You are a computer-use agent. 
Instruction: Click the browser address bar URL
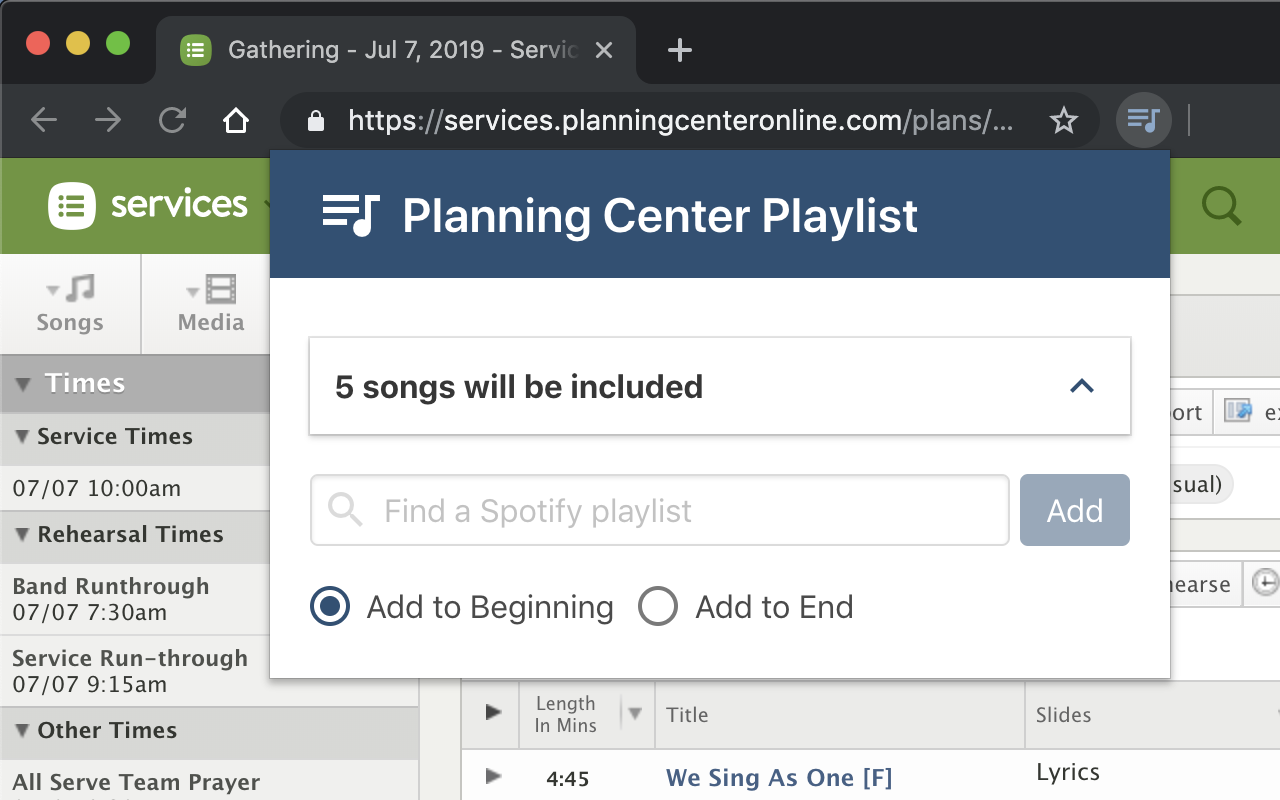[680, 122]
